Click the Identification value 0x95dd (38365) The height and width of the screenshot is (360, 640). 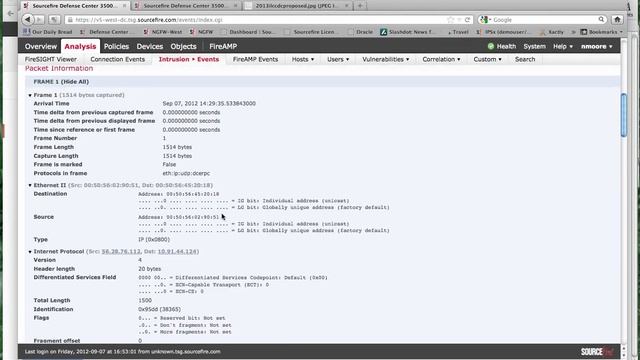pos(159,309)
